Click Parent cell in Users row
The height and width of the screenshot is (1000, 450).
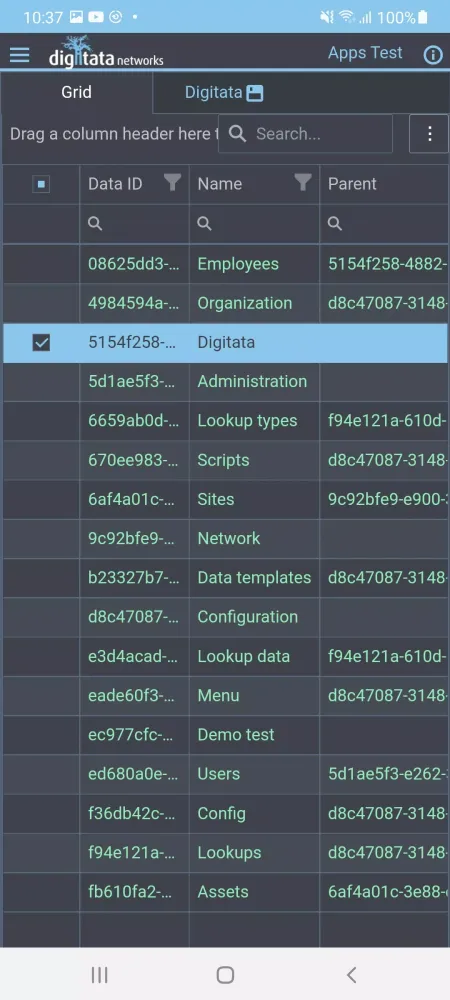(384, 774)
